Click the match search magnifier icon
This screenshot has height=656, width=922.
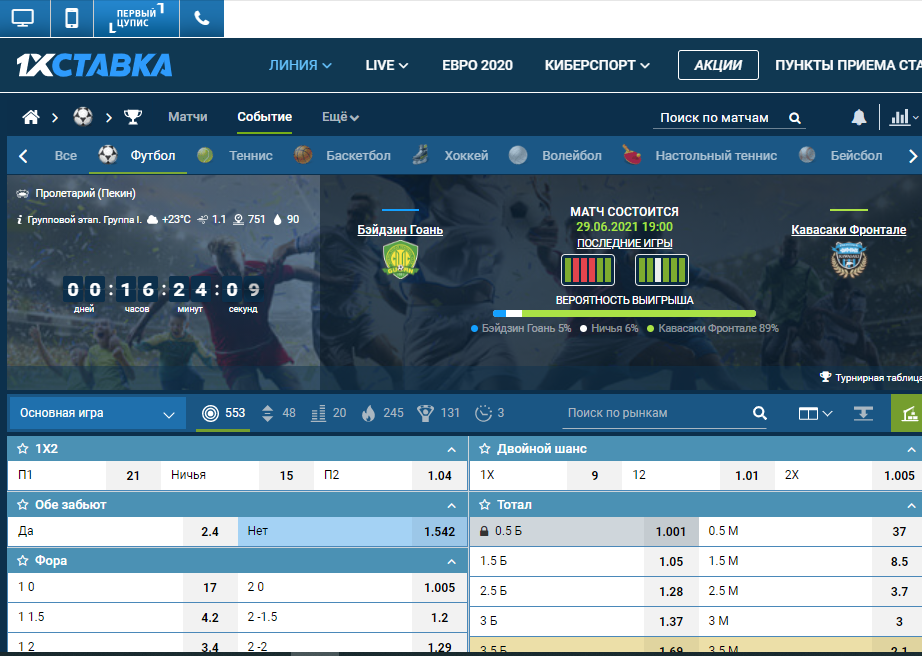point(794,118)
